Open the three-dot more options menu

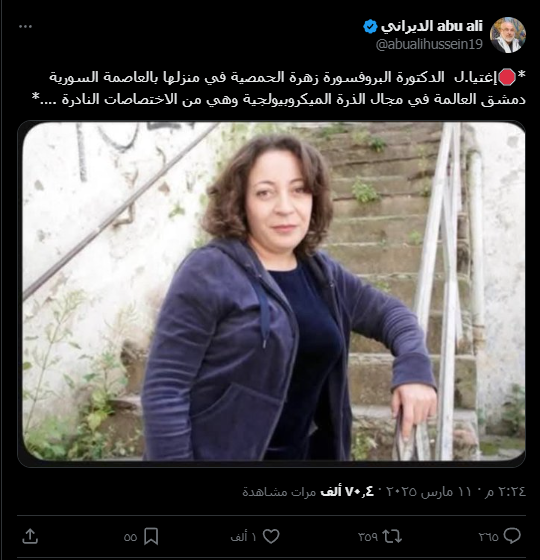tap(25, 26)
